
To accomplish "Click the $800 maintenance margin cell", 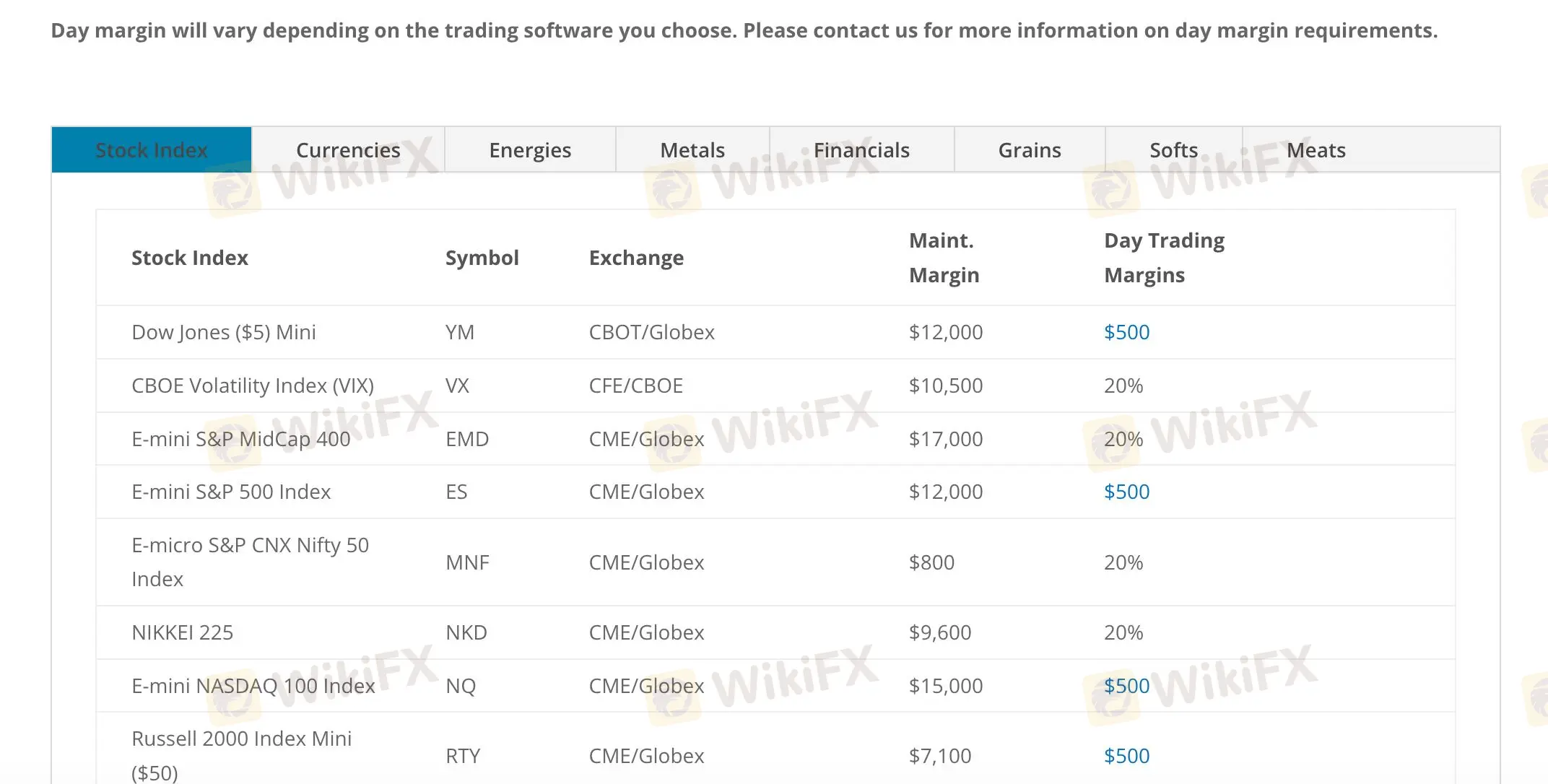I will (931, 562).
